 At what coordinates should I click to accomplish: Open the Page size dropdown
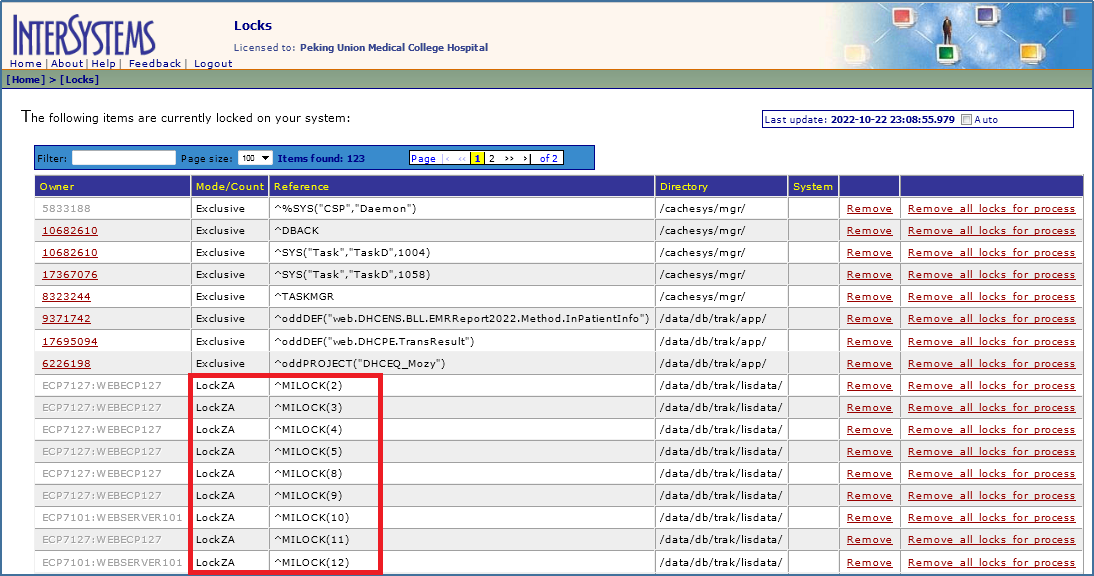pos(255,158)
